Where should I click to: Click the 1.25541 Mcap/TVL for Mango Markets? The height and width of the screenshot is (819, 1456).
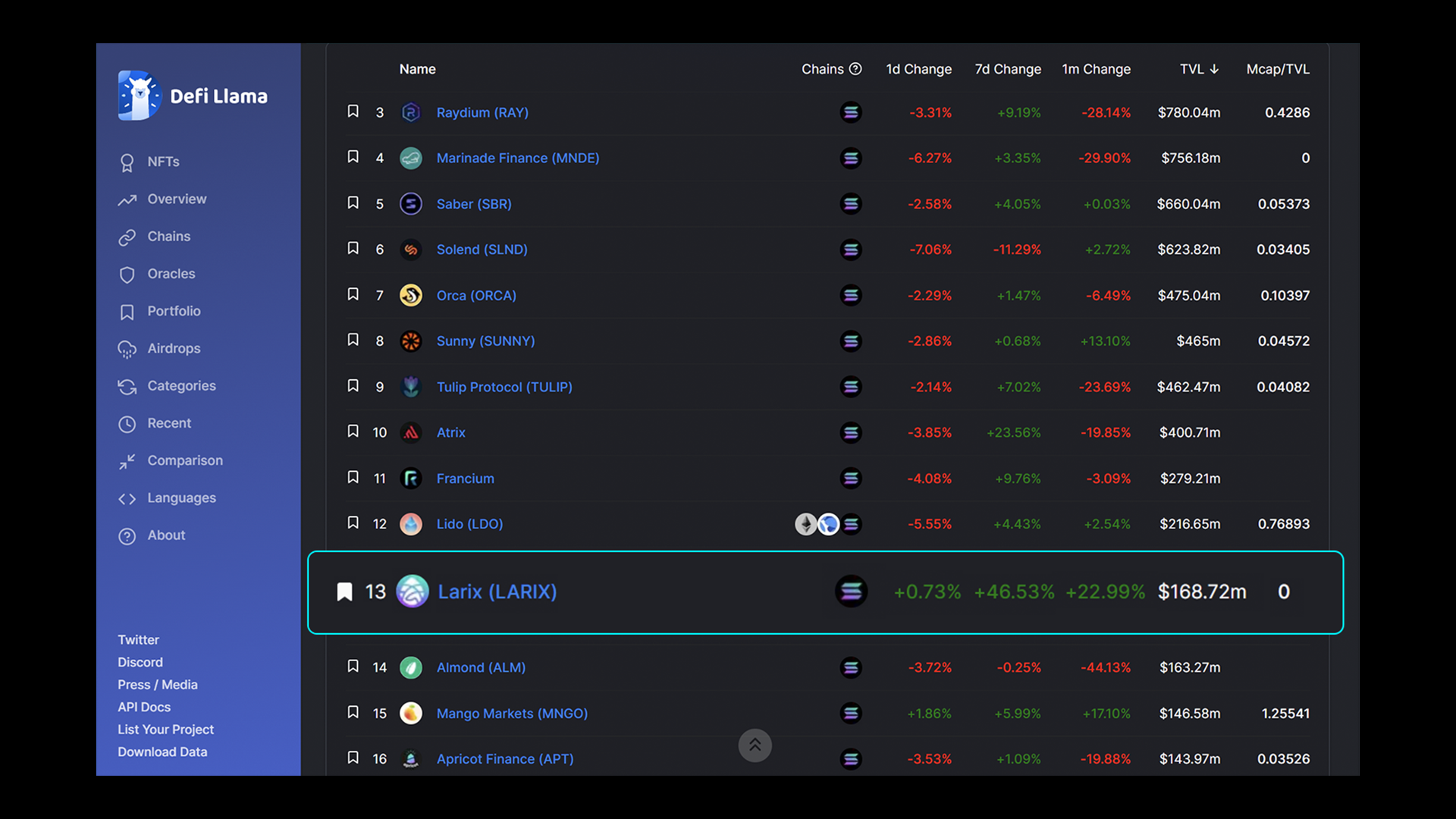[x=1285, y=714]
